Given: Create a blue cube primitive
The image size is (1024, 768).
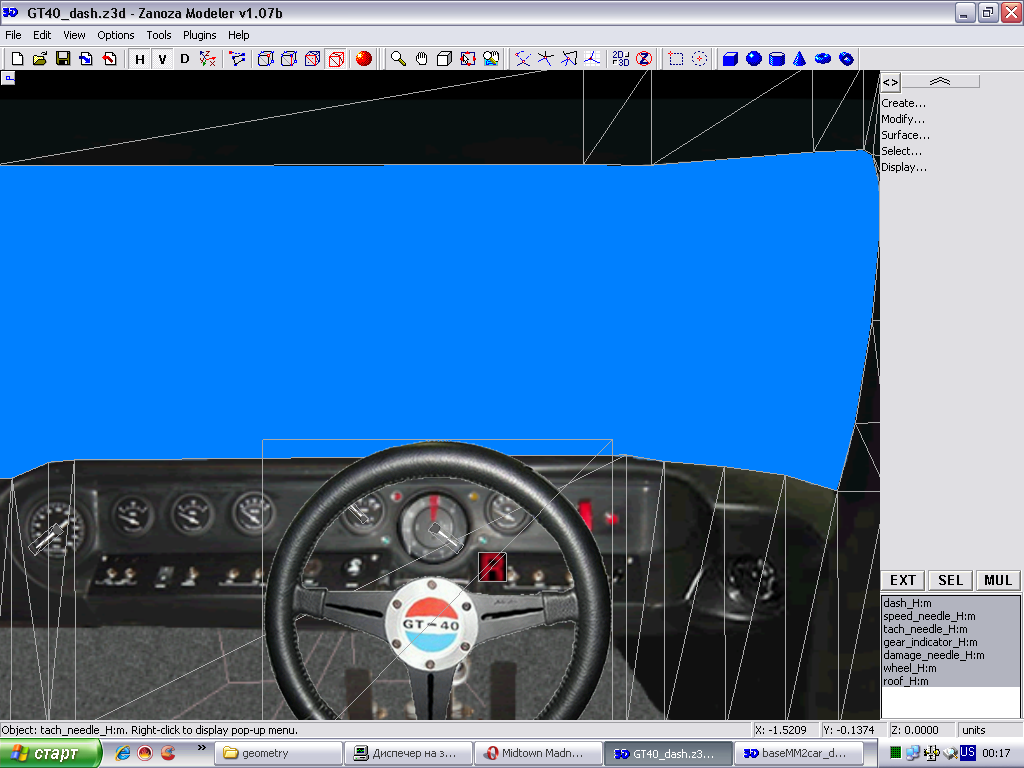Looking at the screenshot, I should (x=730, y=59).
